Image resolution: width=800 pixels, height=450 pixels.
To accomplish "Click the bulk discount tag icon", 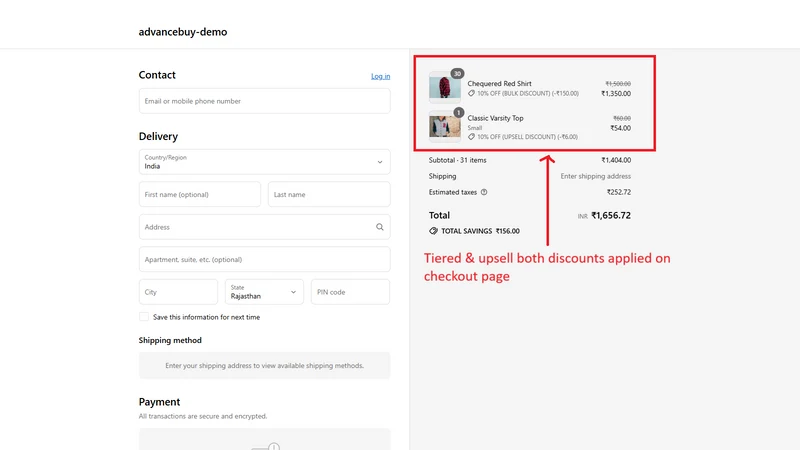I will [471, 93].
